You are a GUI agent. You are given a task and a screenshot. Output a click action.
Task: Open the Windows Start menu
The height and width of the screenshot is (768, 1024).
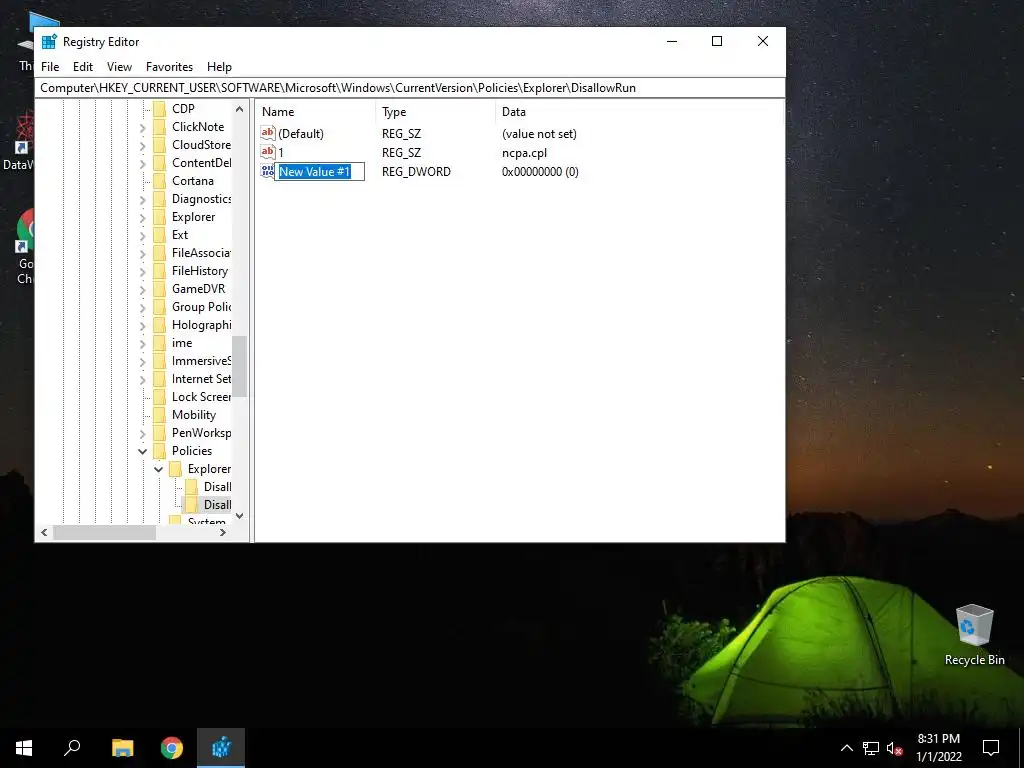pyautogui.click(x=24, y=748)
